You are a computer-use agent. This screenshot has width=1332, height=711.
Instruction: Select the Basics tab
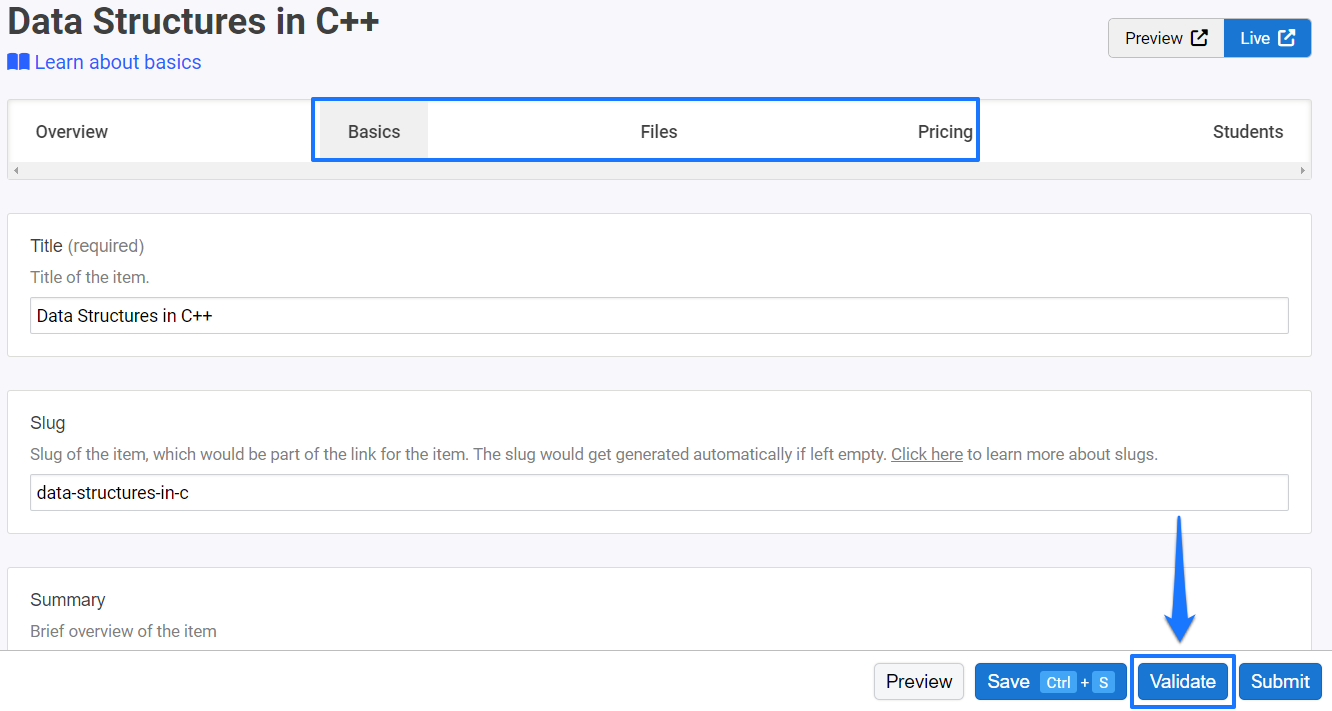[374, 132]
